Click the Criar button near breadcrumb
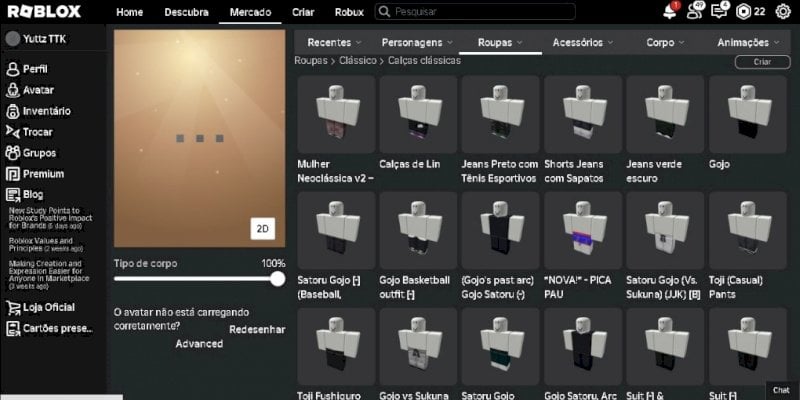800x400 pixels. [x=762, y=62]
